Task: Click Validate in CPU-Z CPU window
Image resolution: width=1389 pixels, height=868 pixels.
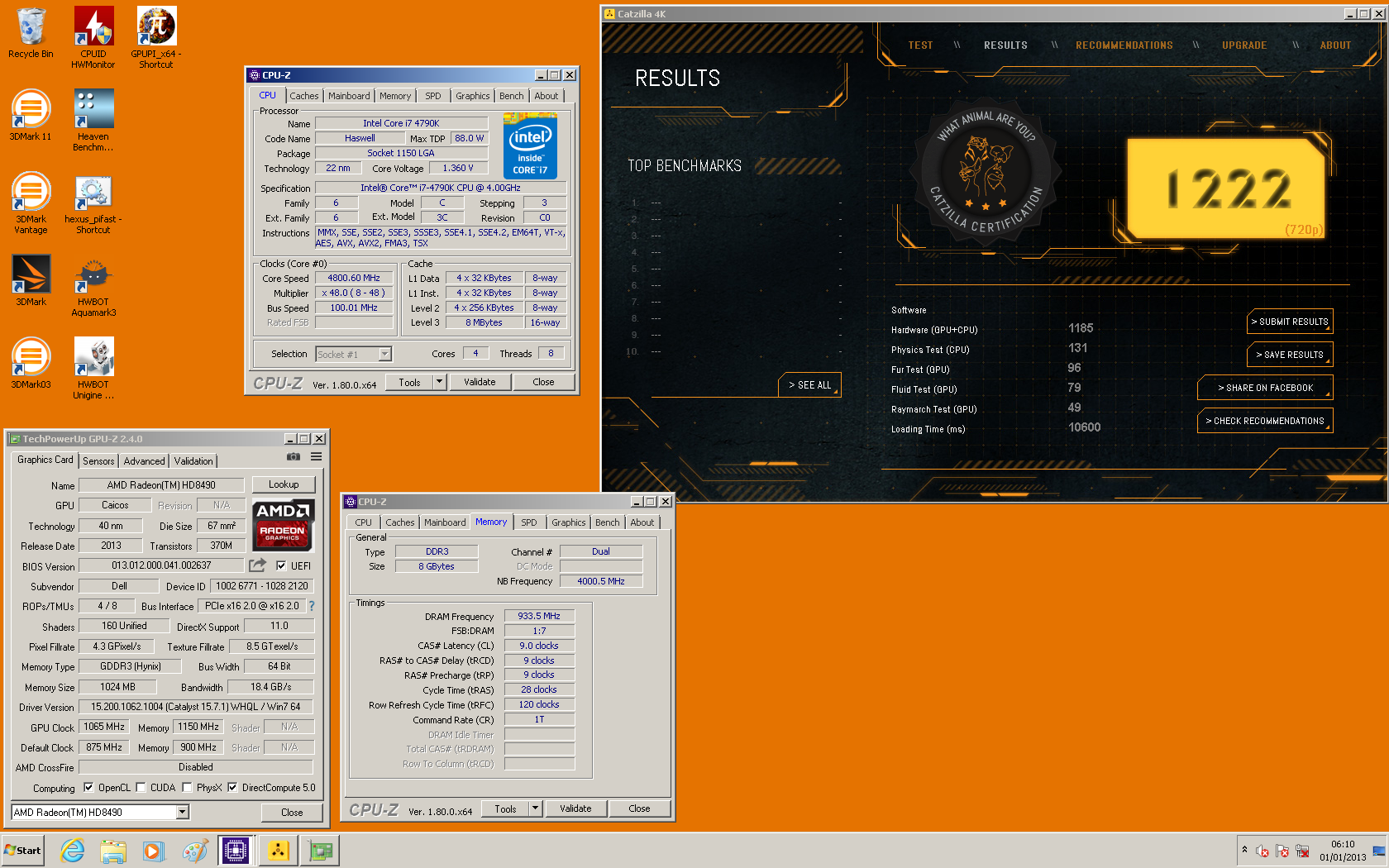Action: 480,382
